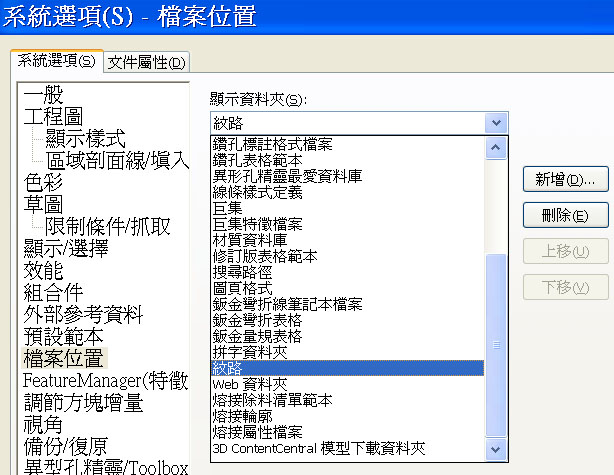The height and width of the screenshot is (475, 614).
Task: Pick 鈑金彎折線筆記本檔案 from the list
Action: [347, 304]
